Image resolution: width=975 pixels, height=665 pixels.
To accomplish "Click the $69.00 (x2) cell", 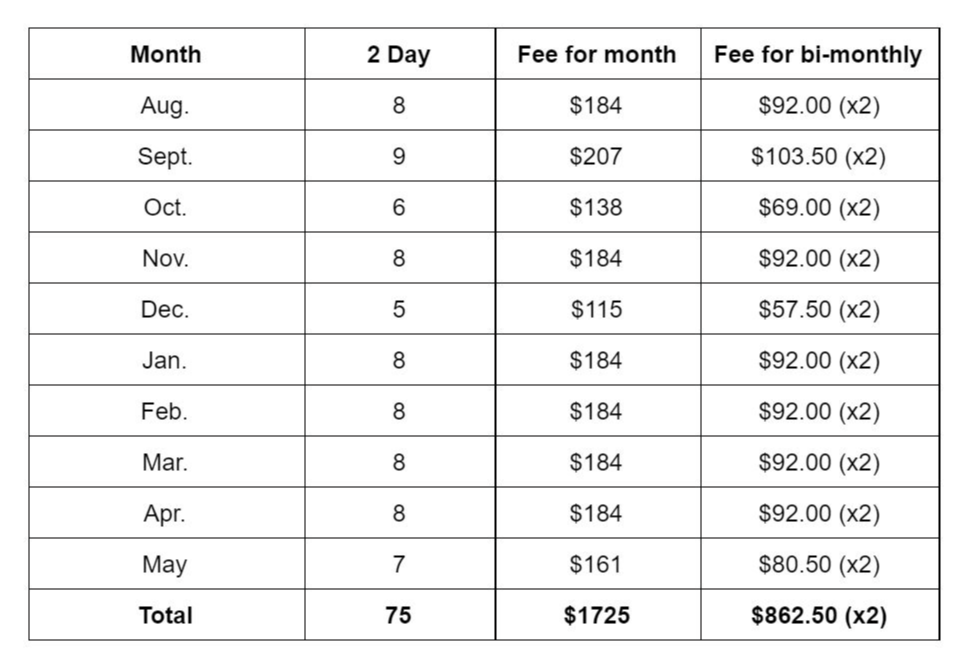I will 819,207.
